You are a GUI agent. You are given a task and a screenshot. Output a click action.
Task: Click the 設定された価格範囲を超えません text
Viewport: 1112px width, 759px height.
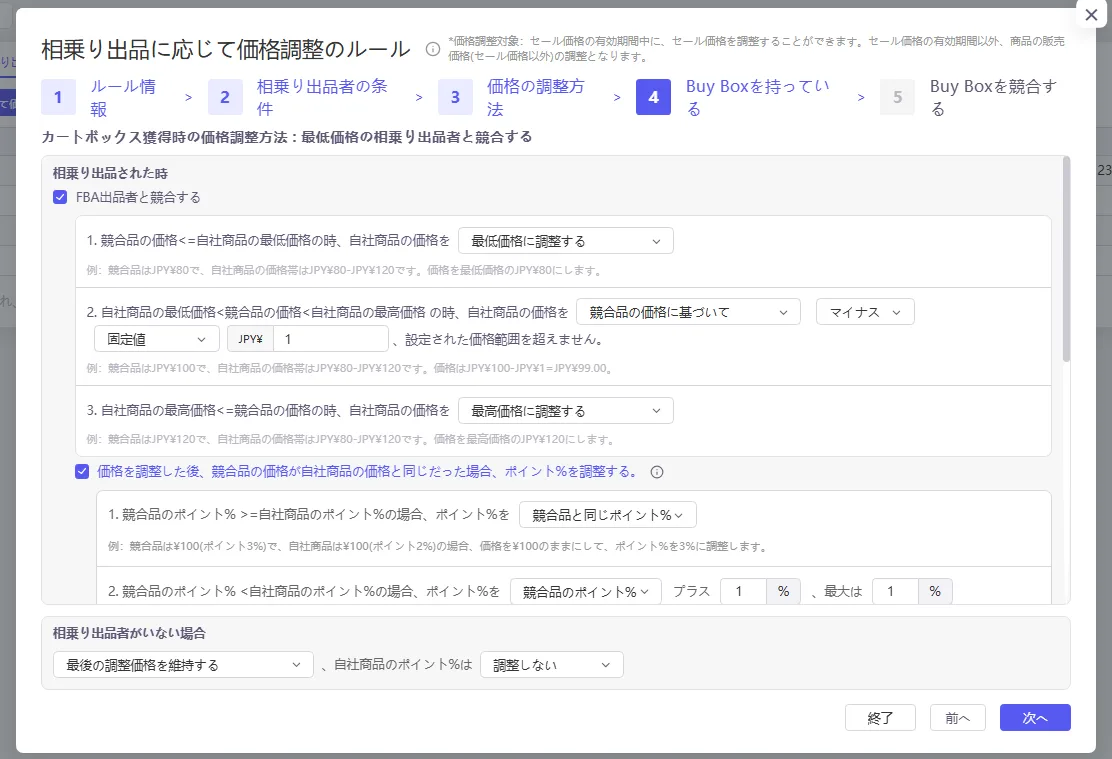point(504,339)
